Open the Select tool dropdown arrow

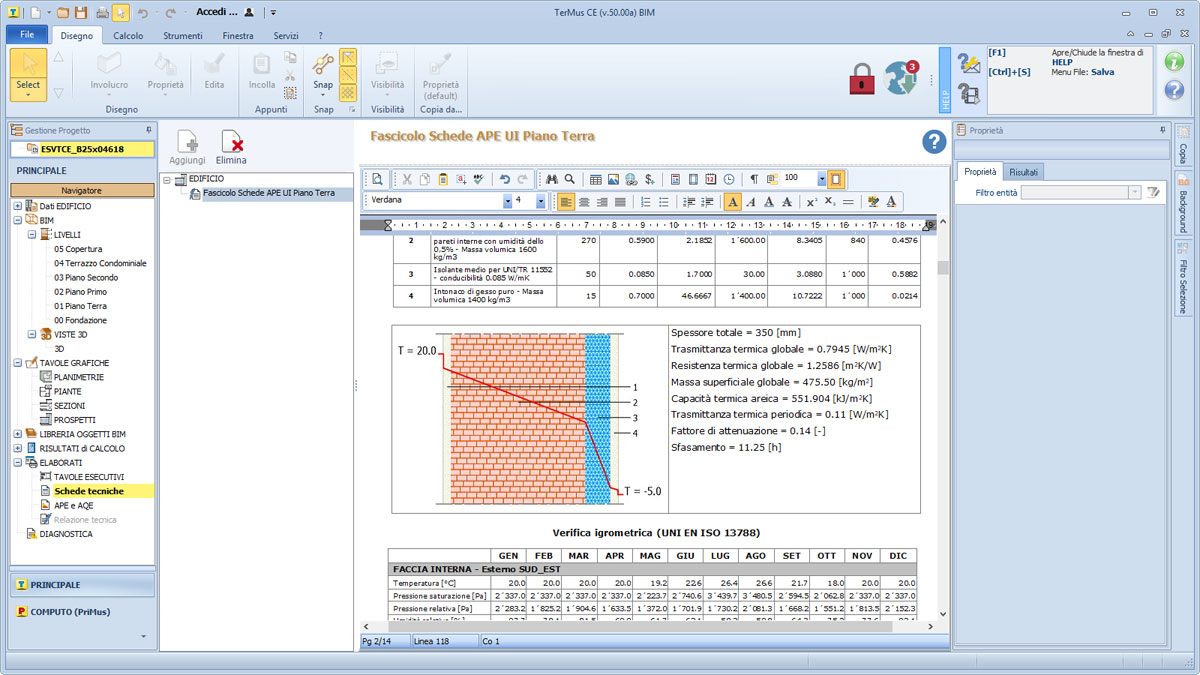point(28,96)
